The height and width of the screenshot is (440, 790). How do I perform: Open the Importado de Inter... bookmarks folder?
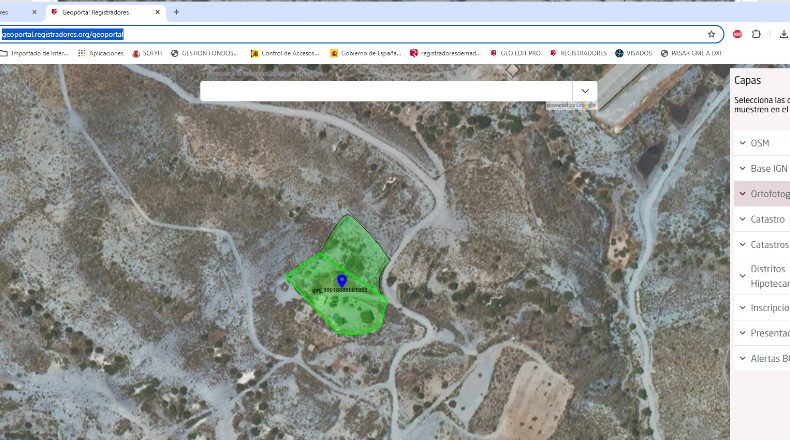tap(34, 53)
